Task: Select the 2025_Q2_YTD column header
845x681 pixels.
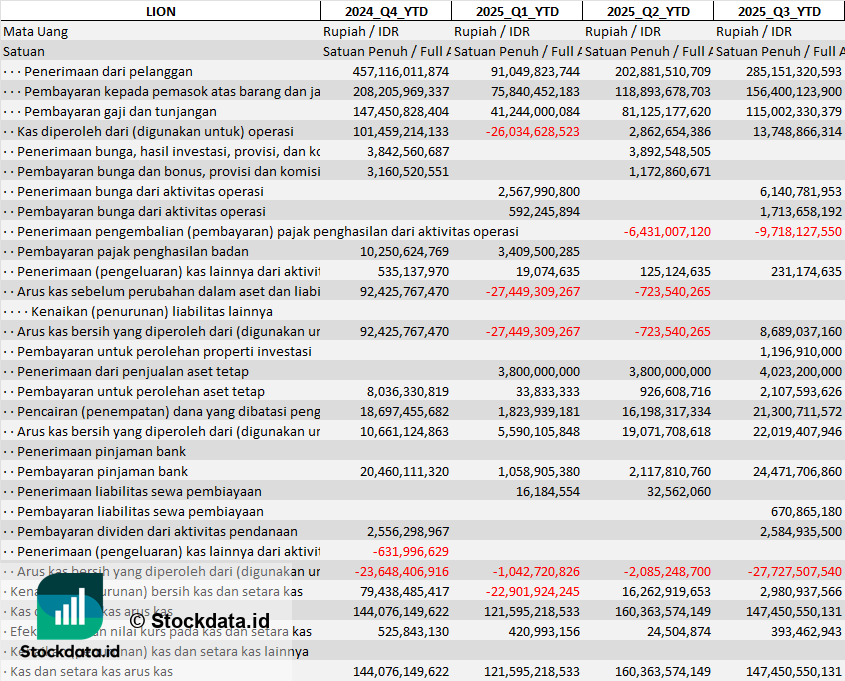Action: (648, 11)
